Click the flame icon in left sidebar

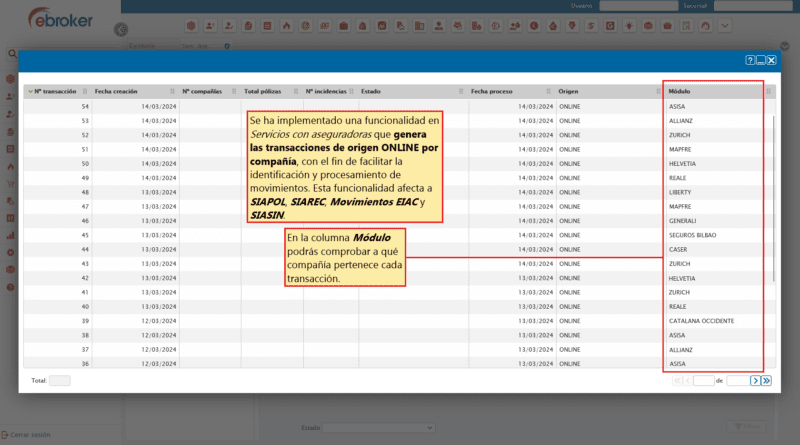coord(10,166)
